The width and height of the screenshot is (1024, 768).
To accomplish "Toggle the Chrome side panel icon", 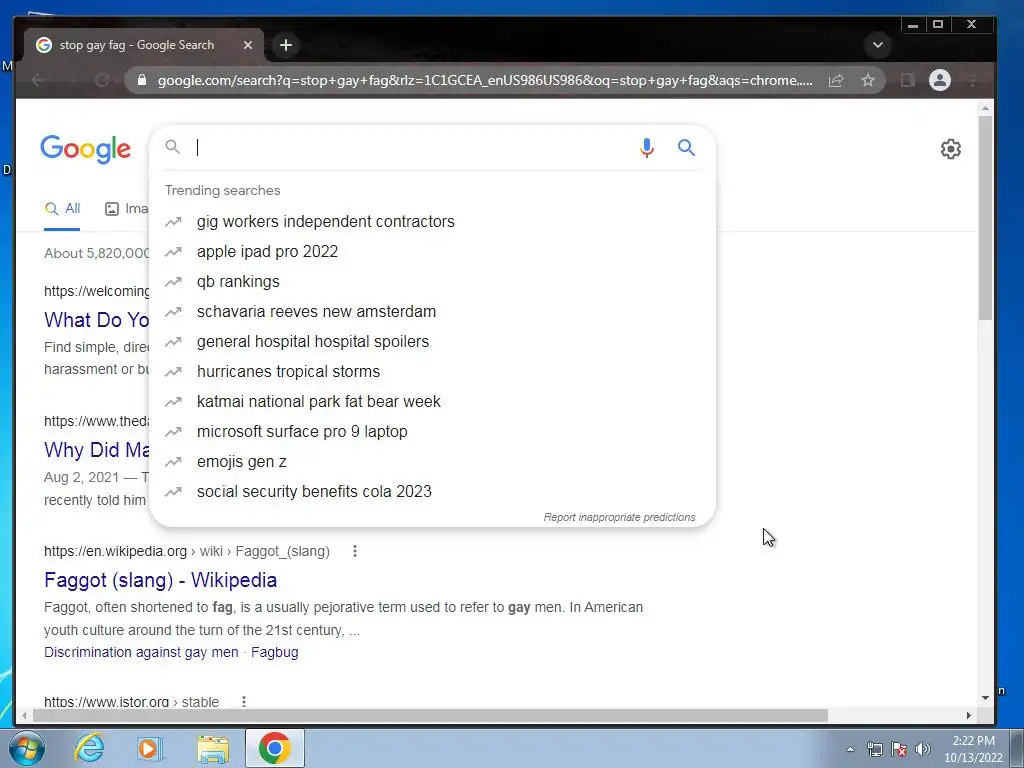I will 907,80.
